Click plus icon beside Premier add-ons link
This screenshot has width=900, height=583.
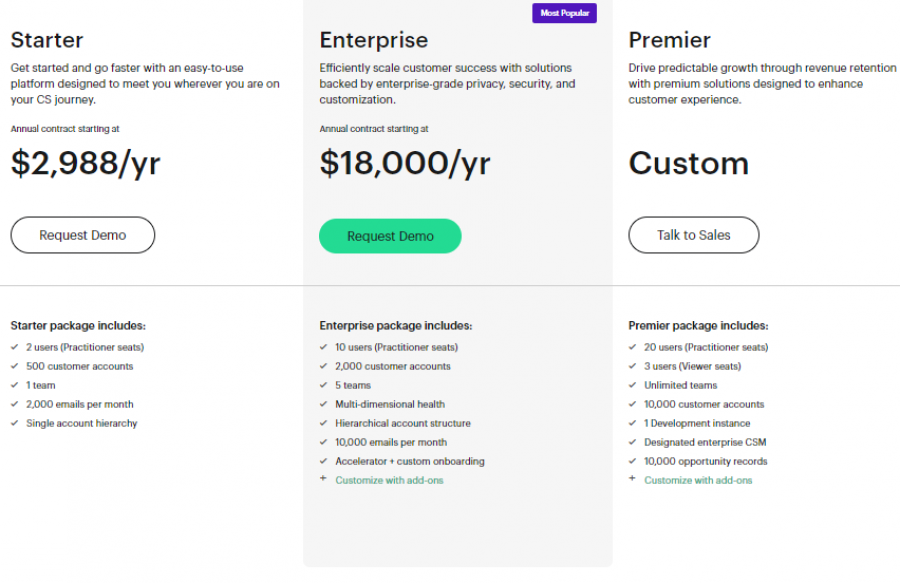pyautogui.click(x=632, y=480)
